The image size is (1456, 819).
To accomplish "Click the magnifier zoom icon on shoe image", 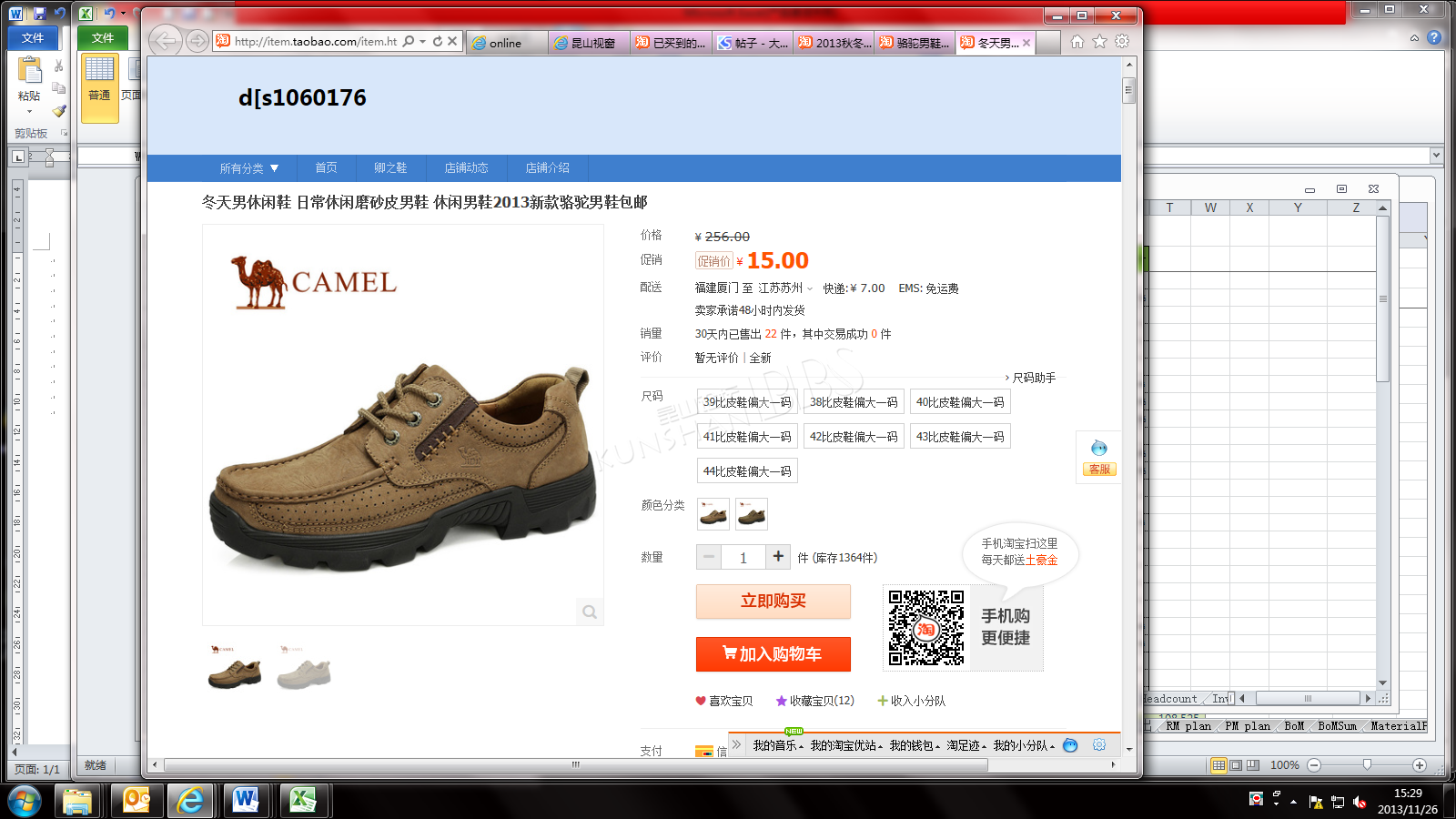I will (x=590, y=612).
